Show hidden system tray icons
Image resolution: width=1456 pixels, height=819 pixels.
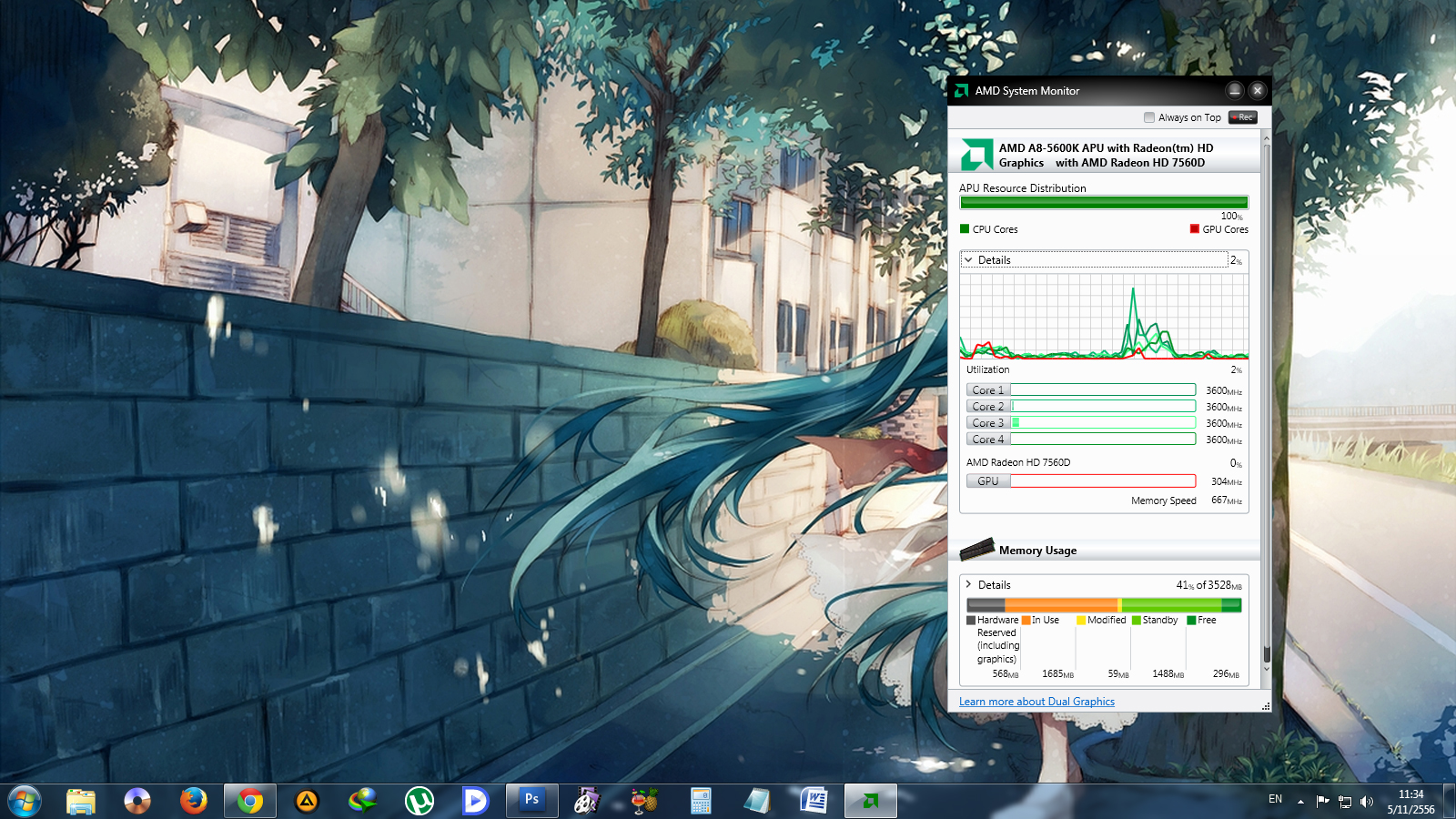(x=1300, y=802)
